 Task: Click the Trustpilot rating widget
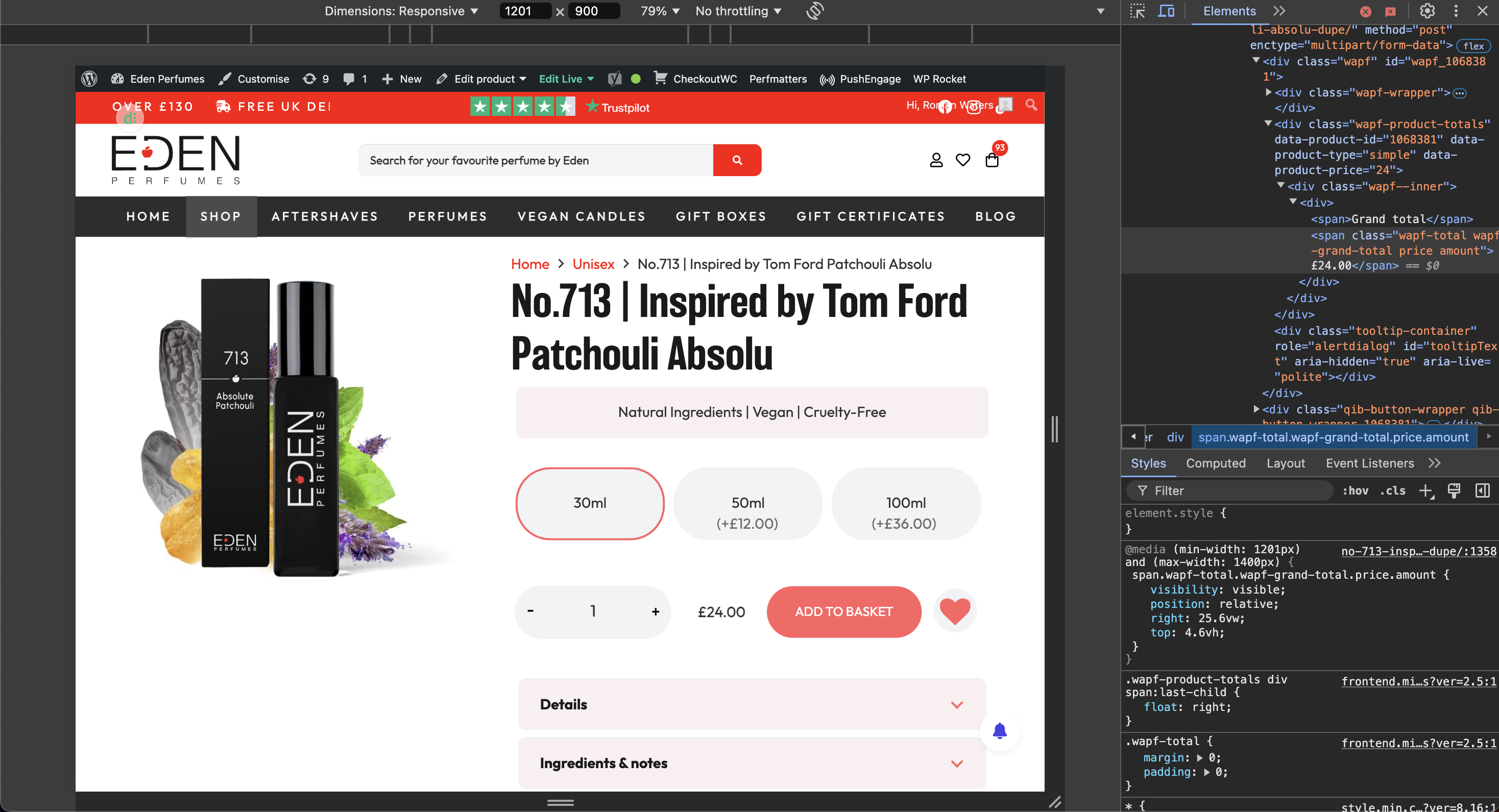pyautogui.click(x=560, y=107)
